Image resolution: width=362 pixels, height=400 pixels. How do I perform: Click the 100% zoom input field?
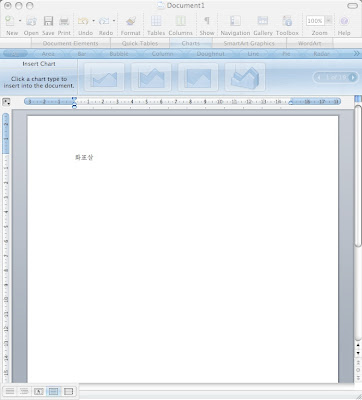(315, 21)
